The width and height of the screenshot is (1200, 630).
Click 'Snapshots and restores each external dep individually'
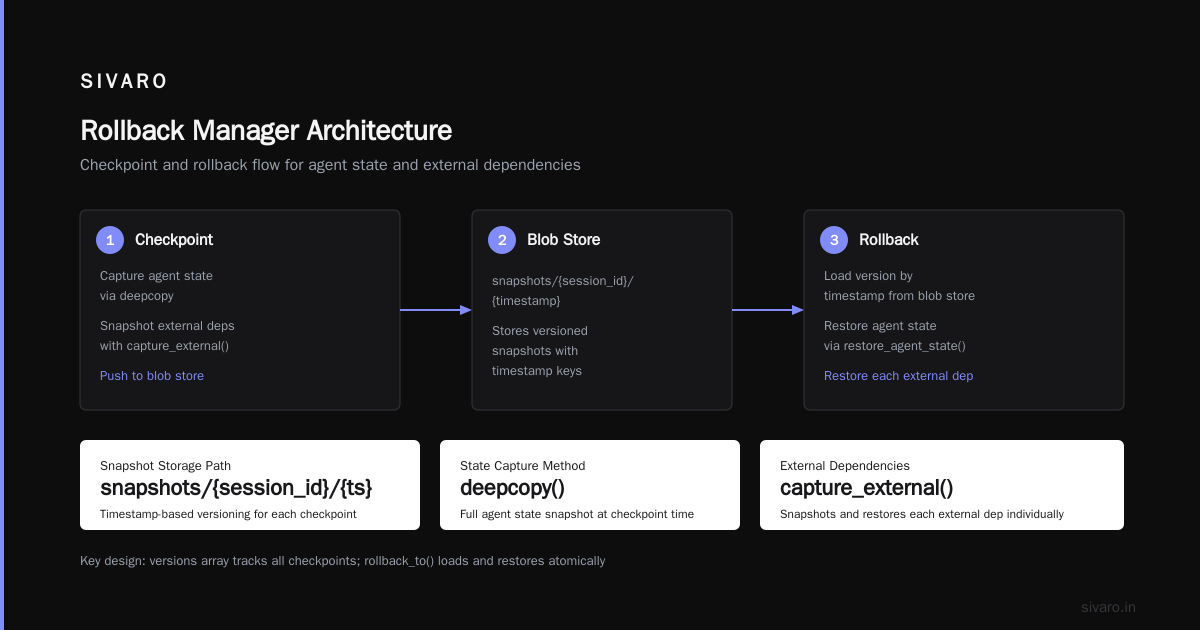click(x=922, y=514)
